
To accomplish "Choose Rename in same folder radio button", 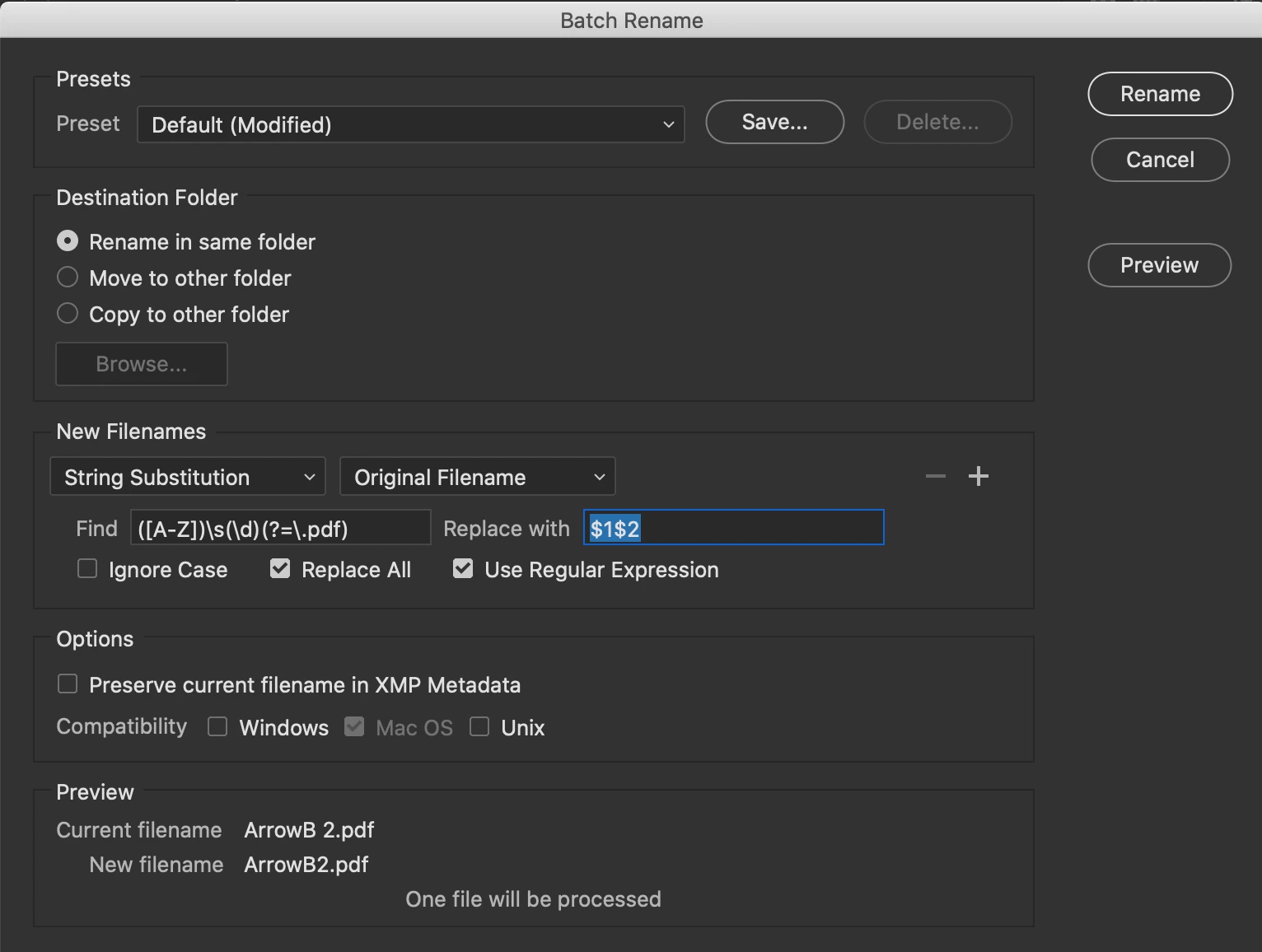I will point(68,241).
